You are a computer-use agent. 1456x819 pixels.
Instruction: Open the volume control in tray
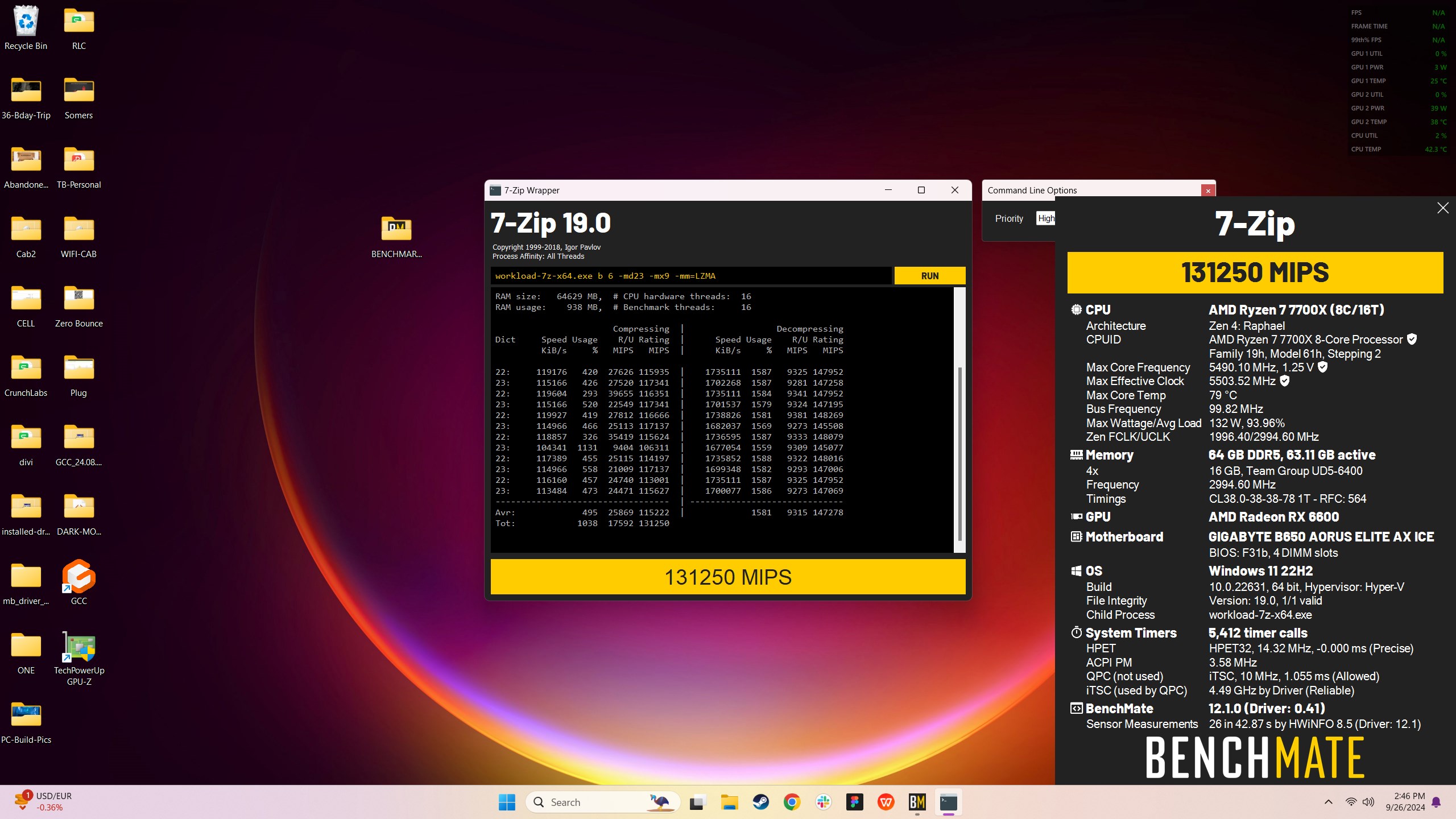click(1368, 802)
